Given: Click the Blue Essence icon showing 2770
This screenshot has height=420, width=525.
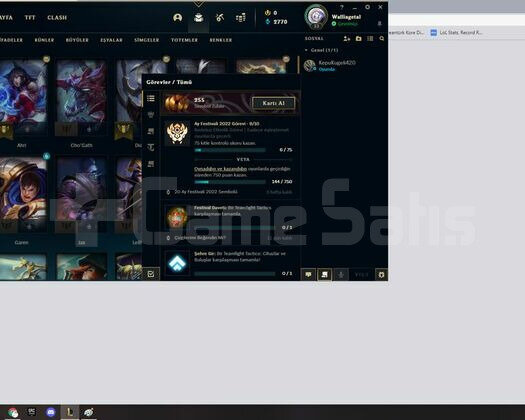Looking at the screenshot, I should coord(268,22).
